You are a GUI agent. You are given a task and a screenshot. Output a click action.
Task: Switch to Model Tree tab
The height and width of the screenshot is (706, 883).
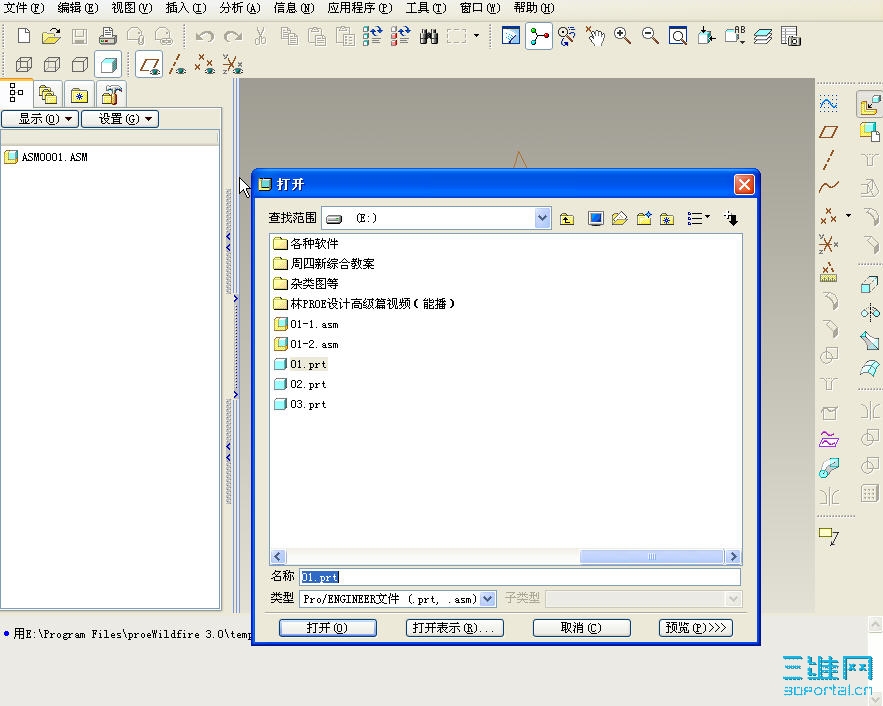[16, 93]
